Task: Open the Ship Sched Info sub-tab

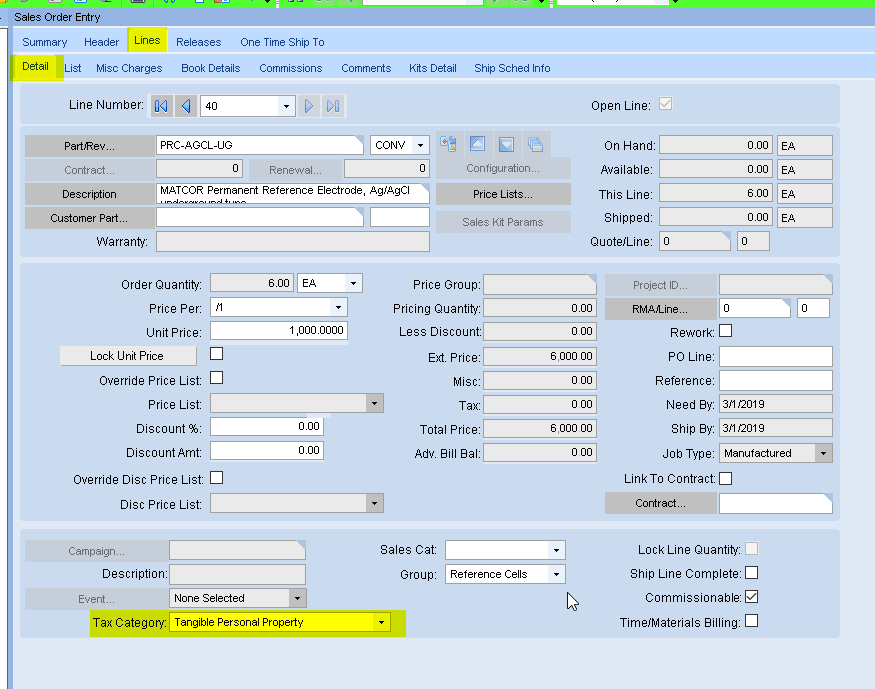Action: (x=512, y=68)
